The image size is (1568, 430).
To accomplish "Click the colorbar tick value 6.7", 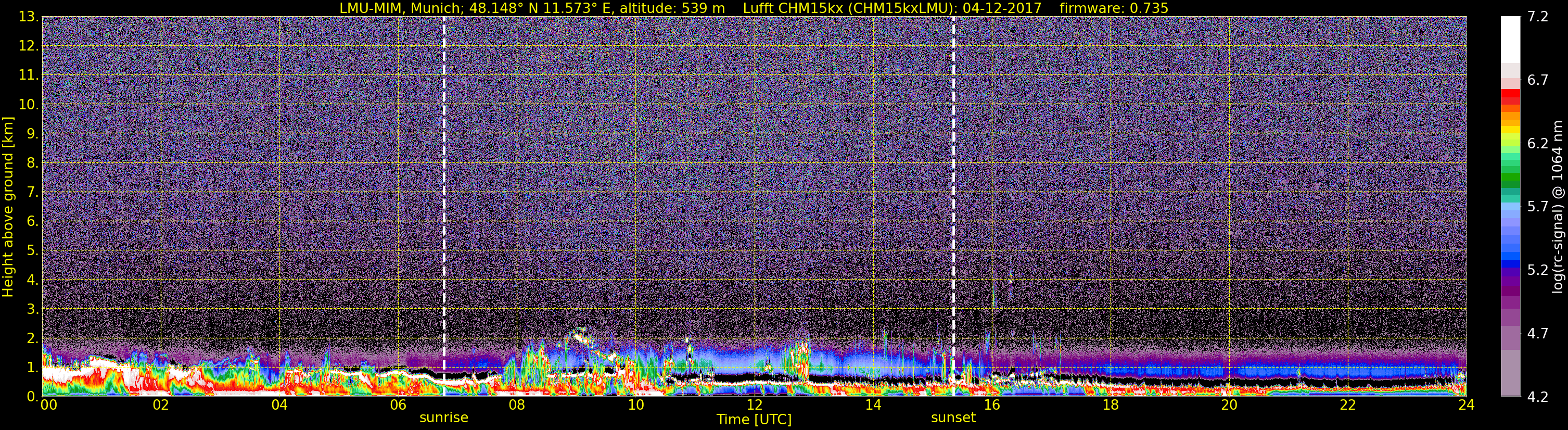I will [1538, 80].
